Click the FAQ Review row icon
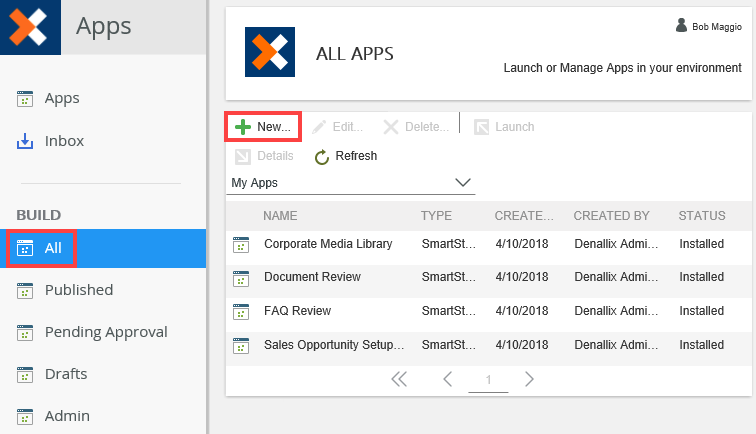This screenshot has width=756, height=434. [240, 312]
